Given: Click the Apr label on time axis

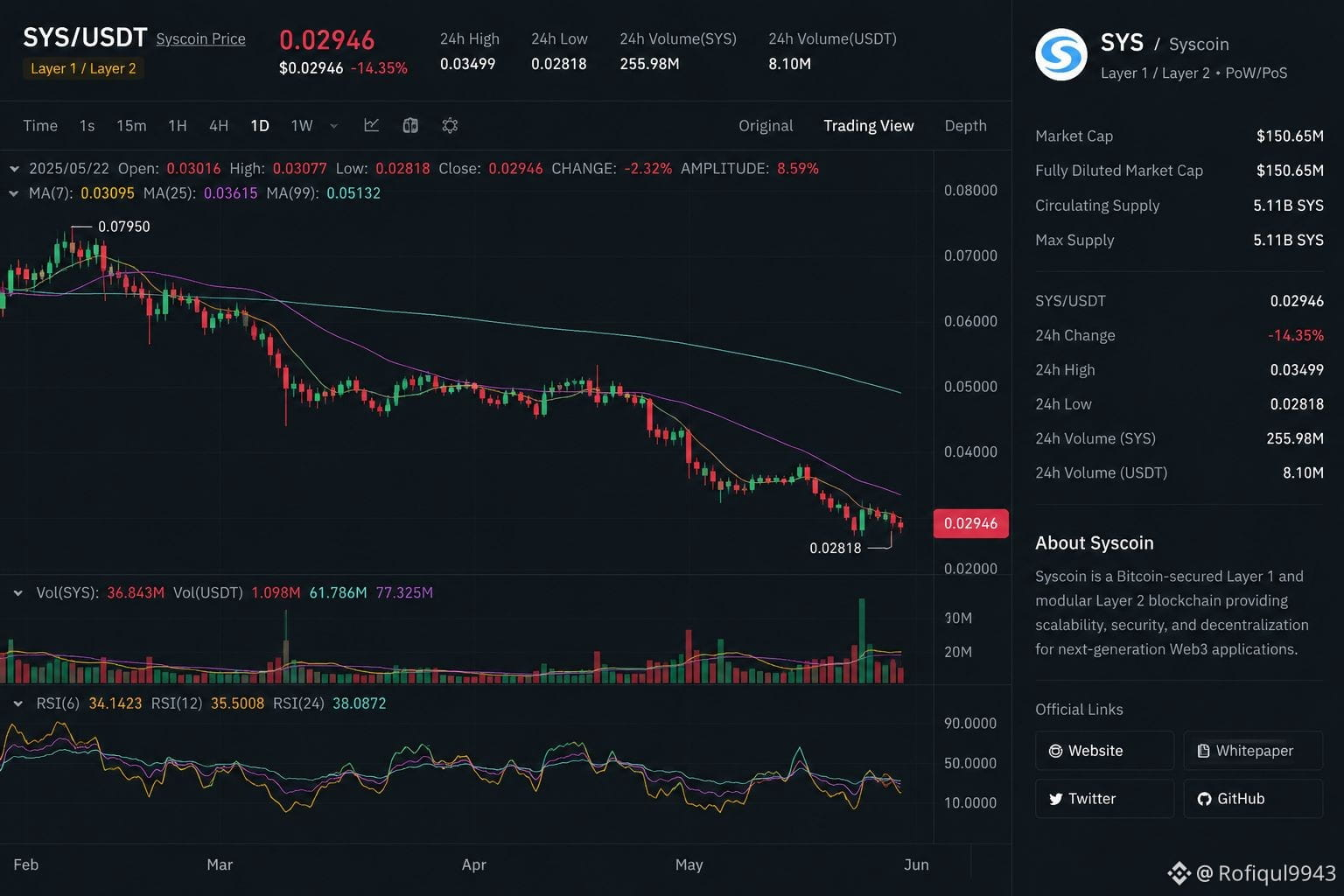Looking at the screenshot, I should coord(474,864).
